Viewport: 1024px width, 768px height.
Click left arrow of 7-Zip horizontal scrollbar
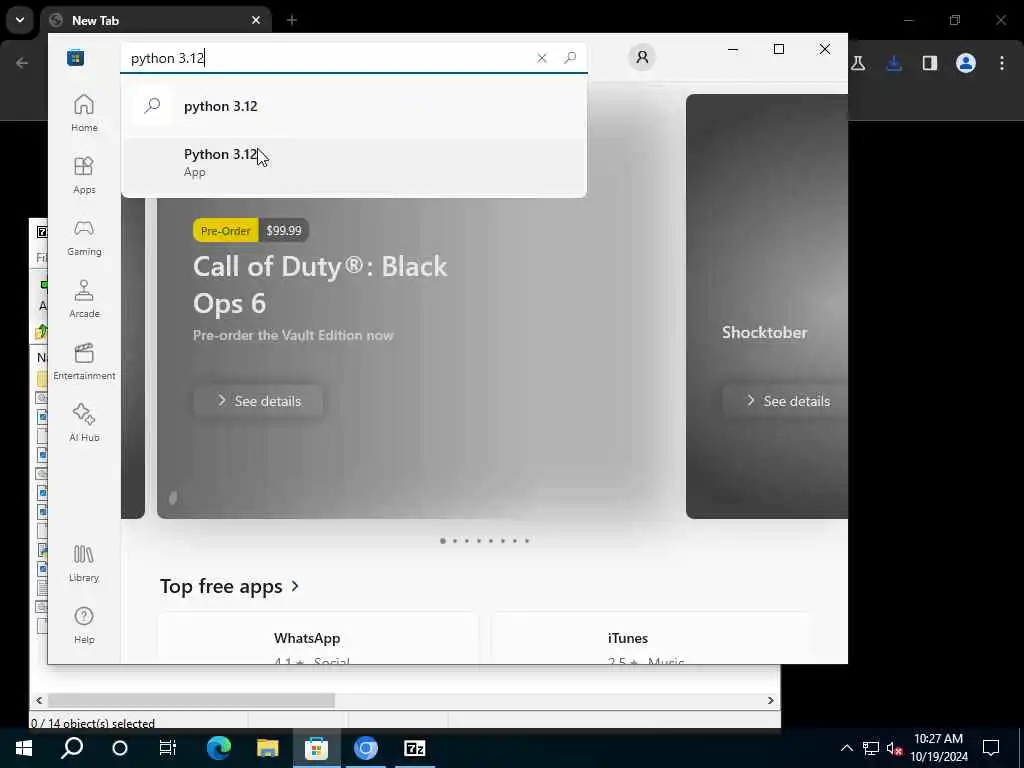pos(39,700)
